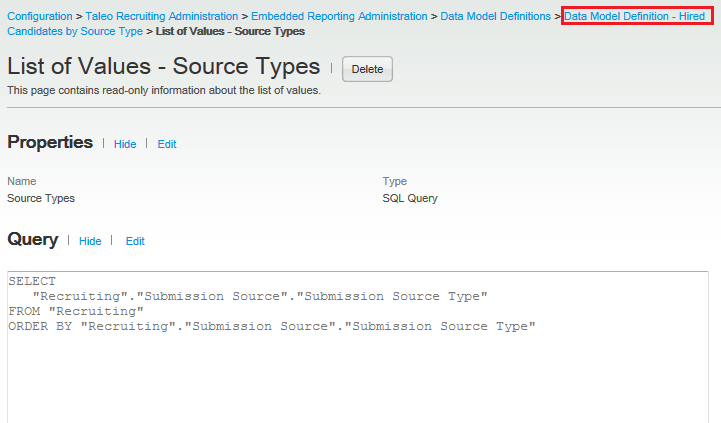Open Embedded Reporting Administration breadcrumb link
This screenshot has width=721, height=423.
click(339, 17)
